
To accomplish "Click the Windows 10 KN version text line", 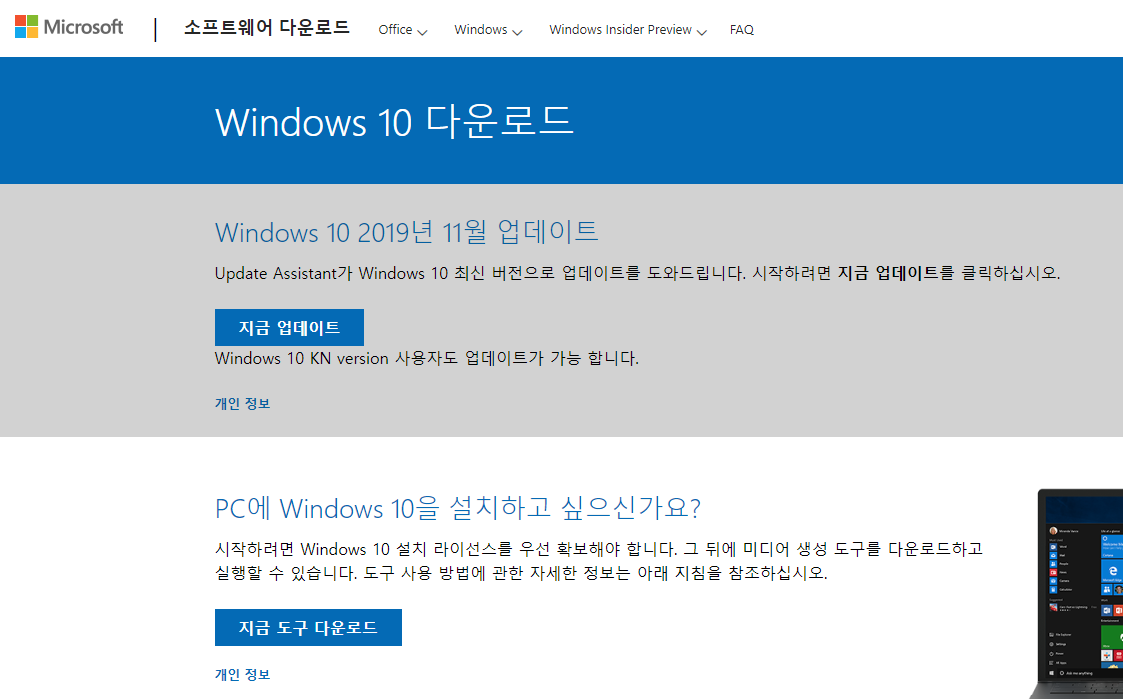I will click(x=427, y=358).
